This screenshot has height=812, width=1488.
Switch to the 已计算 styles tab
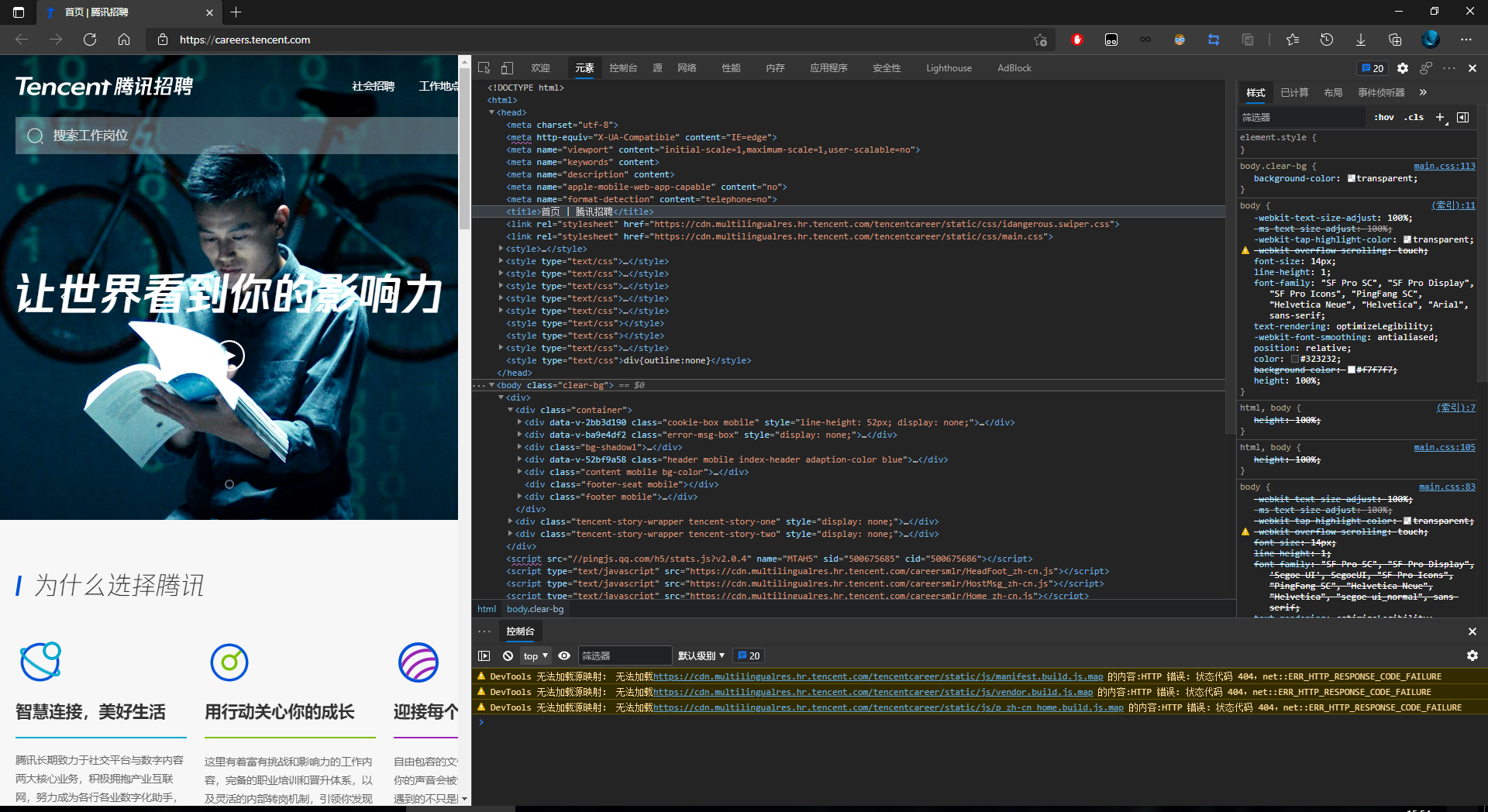pyautogui.click(x=1294, y=92)
